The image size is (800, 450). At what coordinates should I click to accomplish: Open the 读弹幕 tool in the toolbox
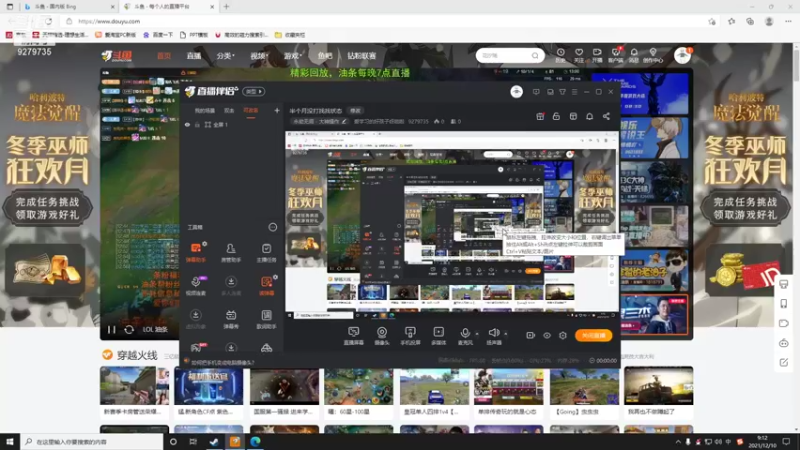click(x=266, y=286)
